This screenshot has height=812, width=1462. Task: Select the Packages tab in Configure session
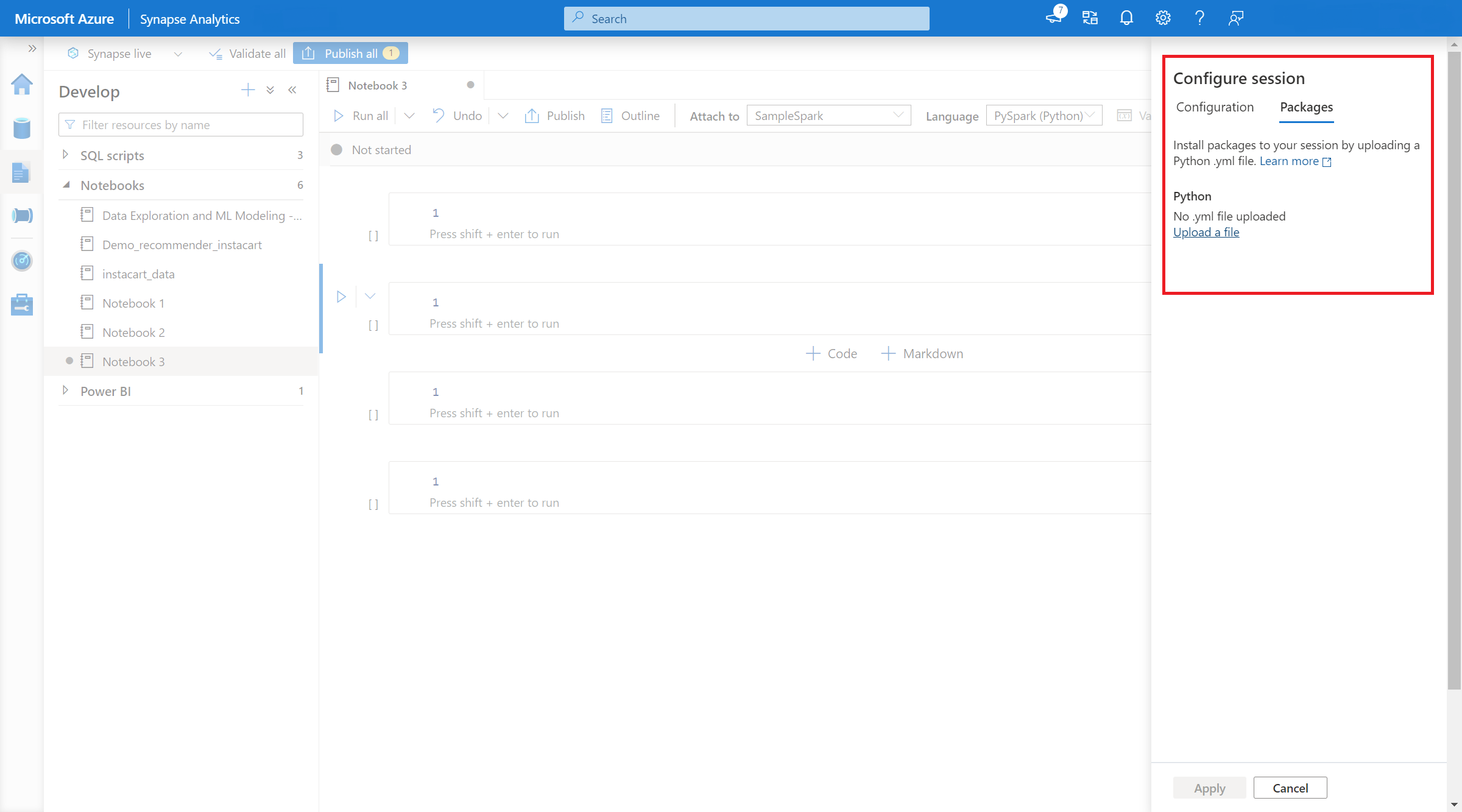pyautogui.click(x=1306, y=107)
